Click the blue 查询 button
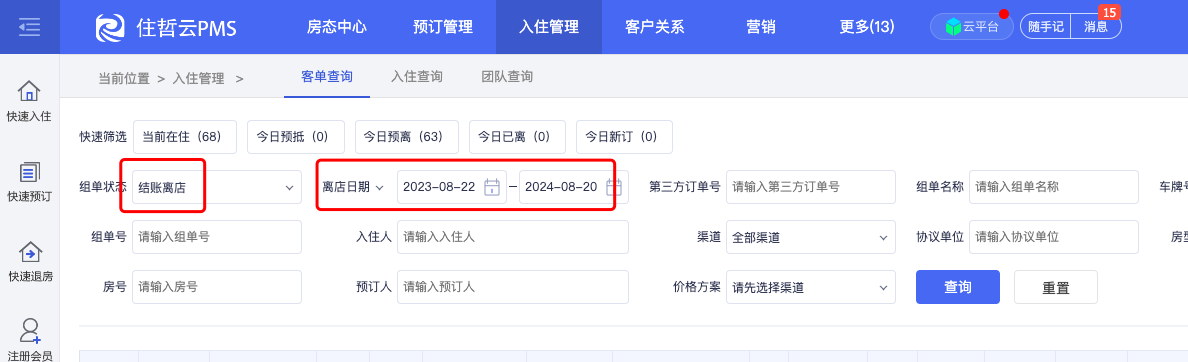This screenshot has height=362, width=1188. 958,287
